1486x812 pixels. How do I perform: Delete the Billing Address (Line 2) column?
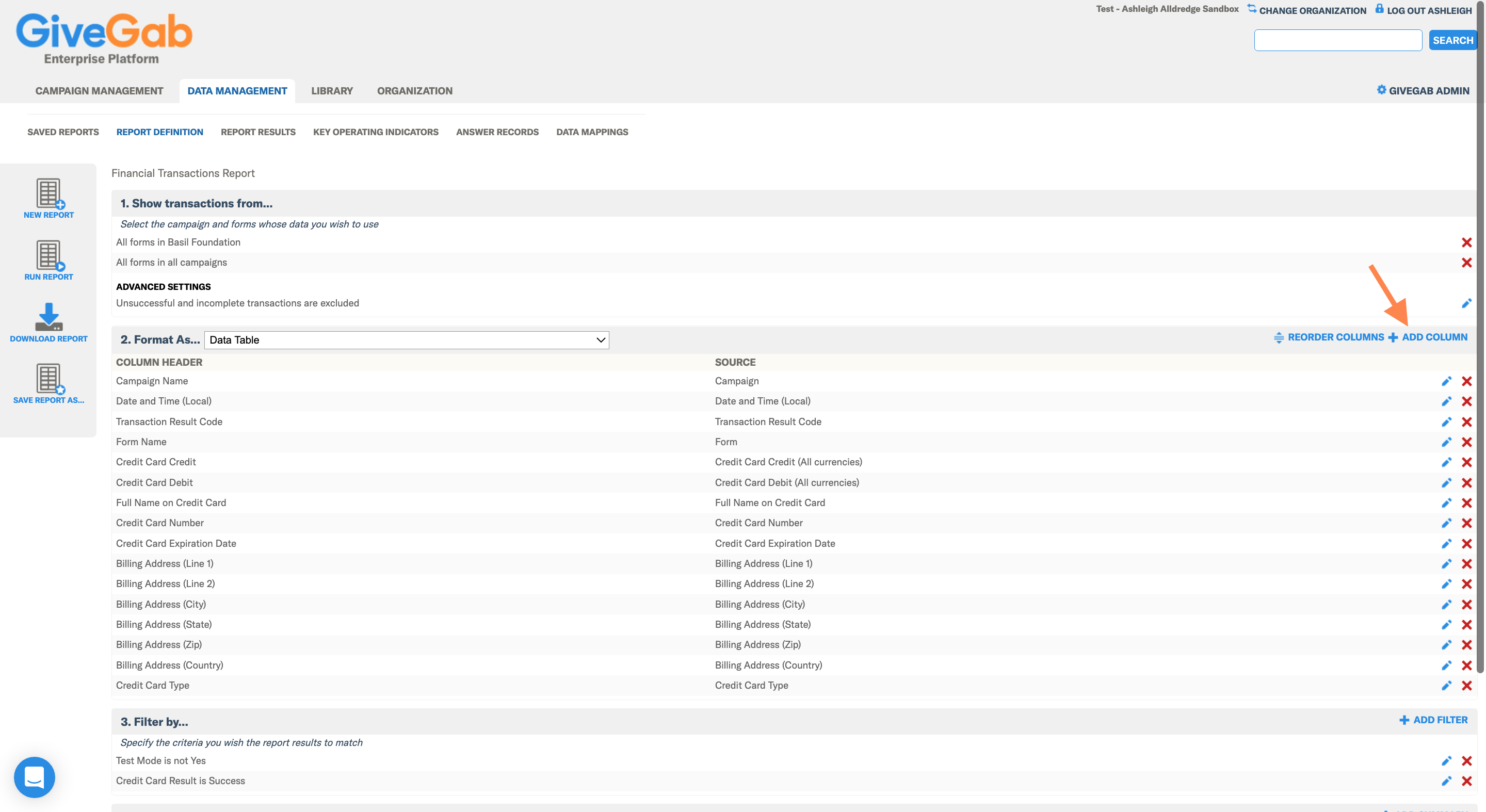click(1466, 584)
